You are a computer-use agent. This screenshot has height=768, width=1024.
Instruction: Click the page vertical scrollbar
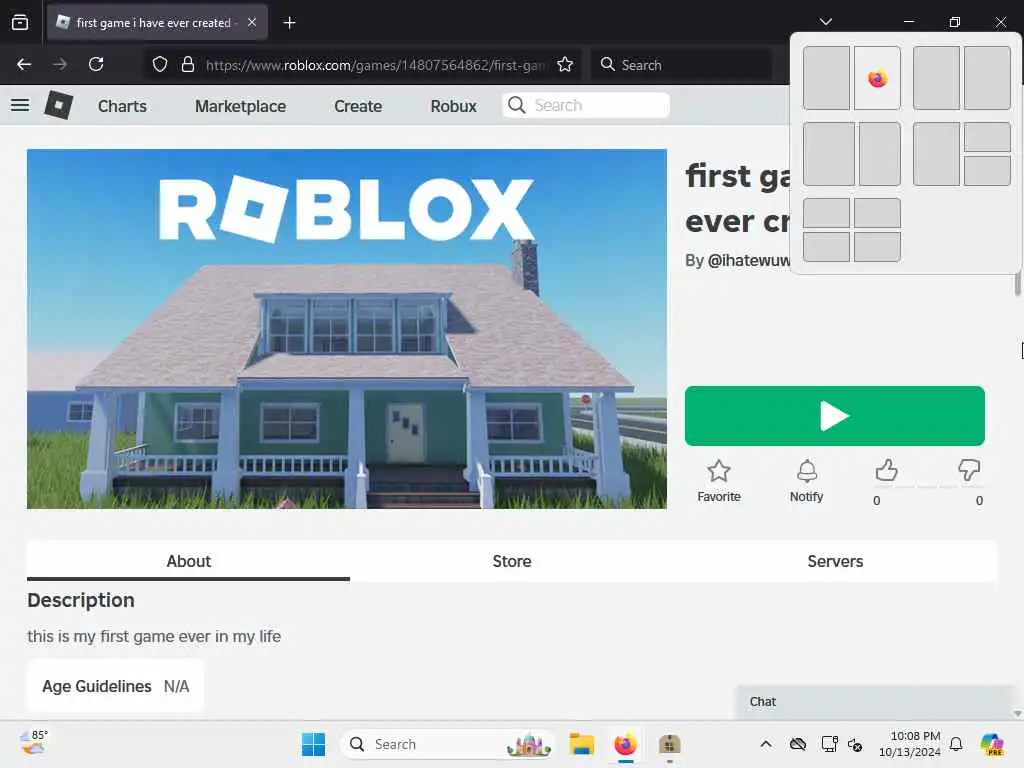[x=1017, y=285]
